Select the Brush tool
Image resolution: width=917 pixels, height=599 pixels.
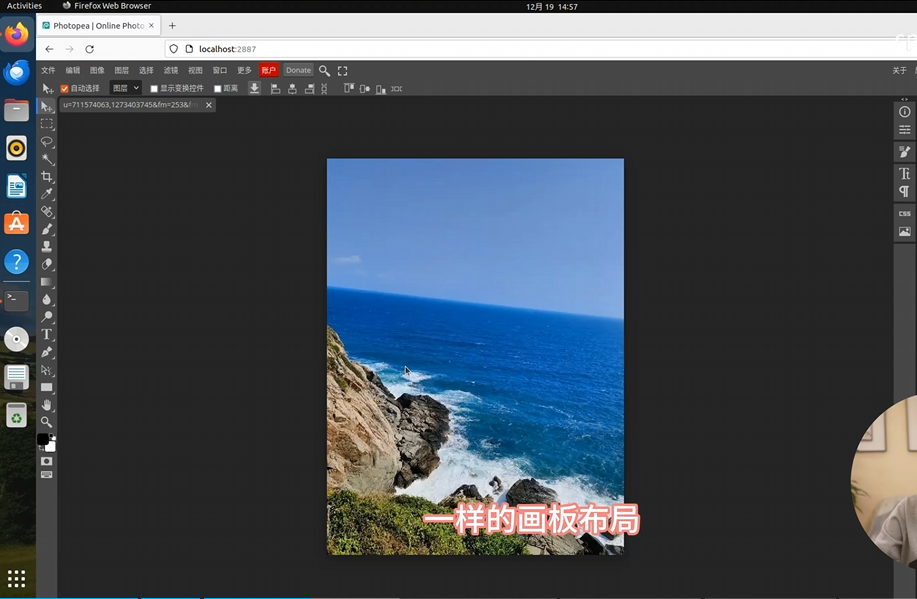pyautogui.click(x=47, y=229)
